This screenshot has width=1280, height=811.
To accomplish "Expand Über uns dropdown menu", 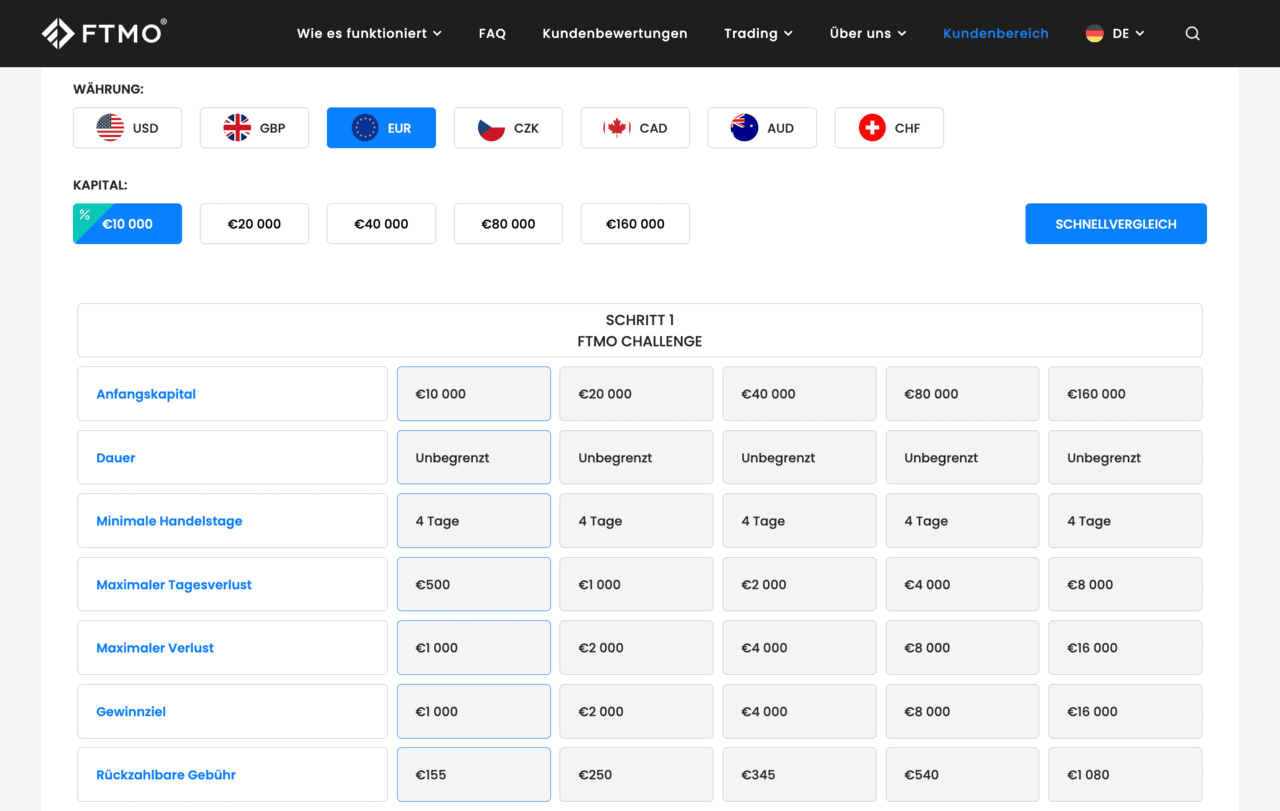I will pyautogui.click(x=868, y=33).
